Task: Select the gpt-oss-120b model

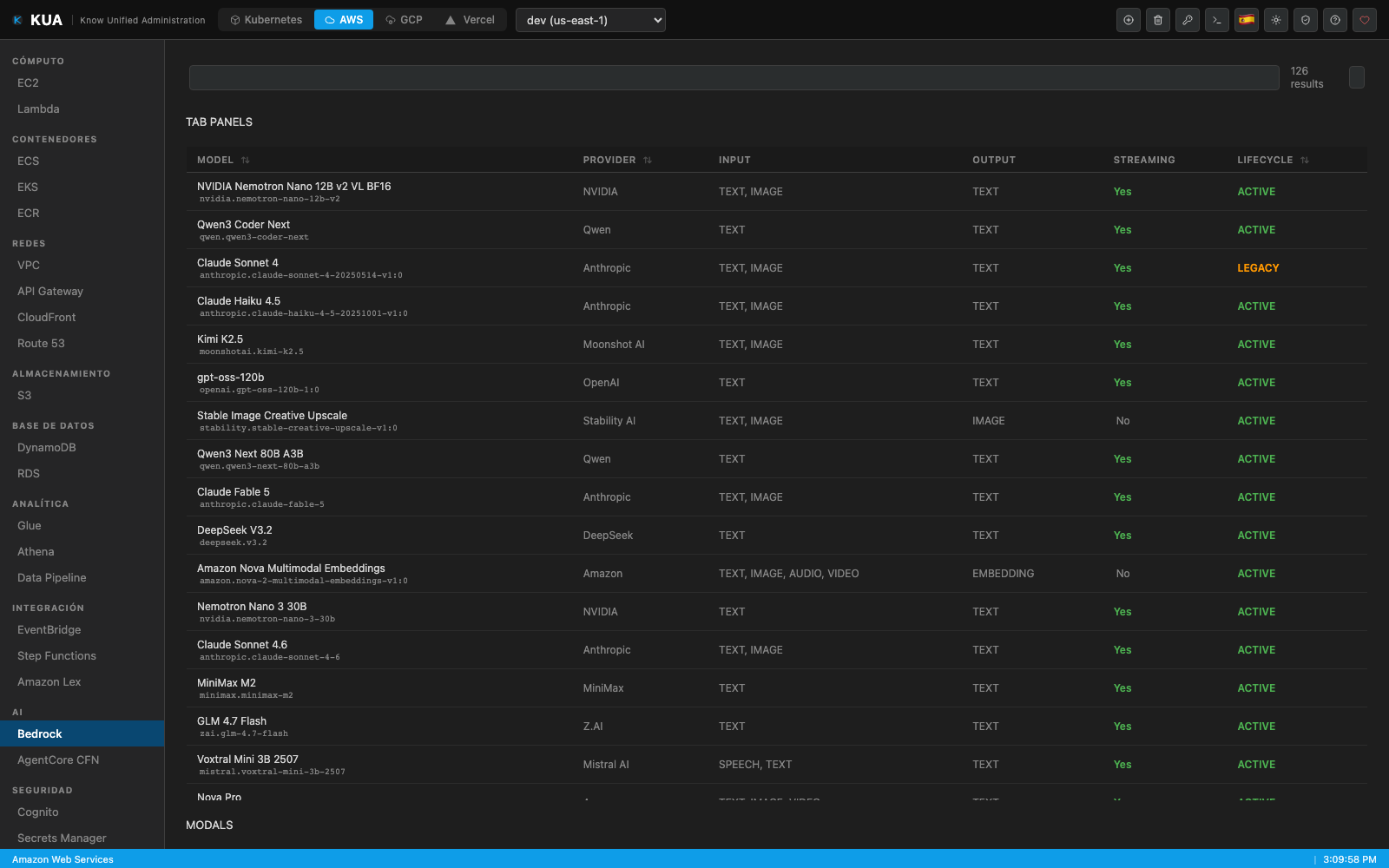Action: [x=776, y=383]
